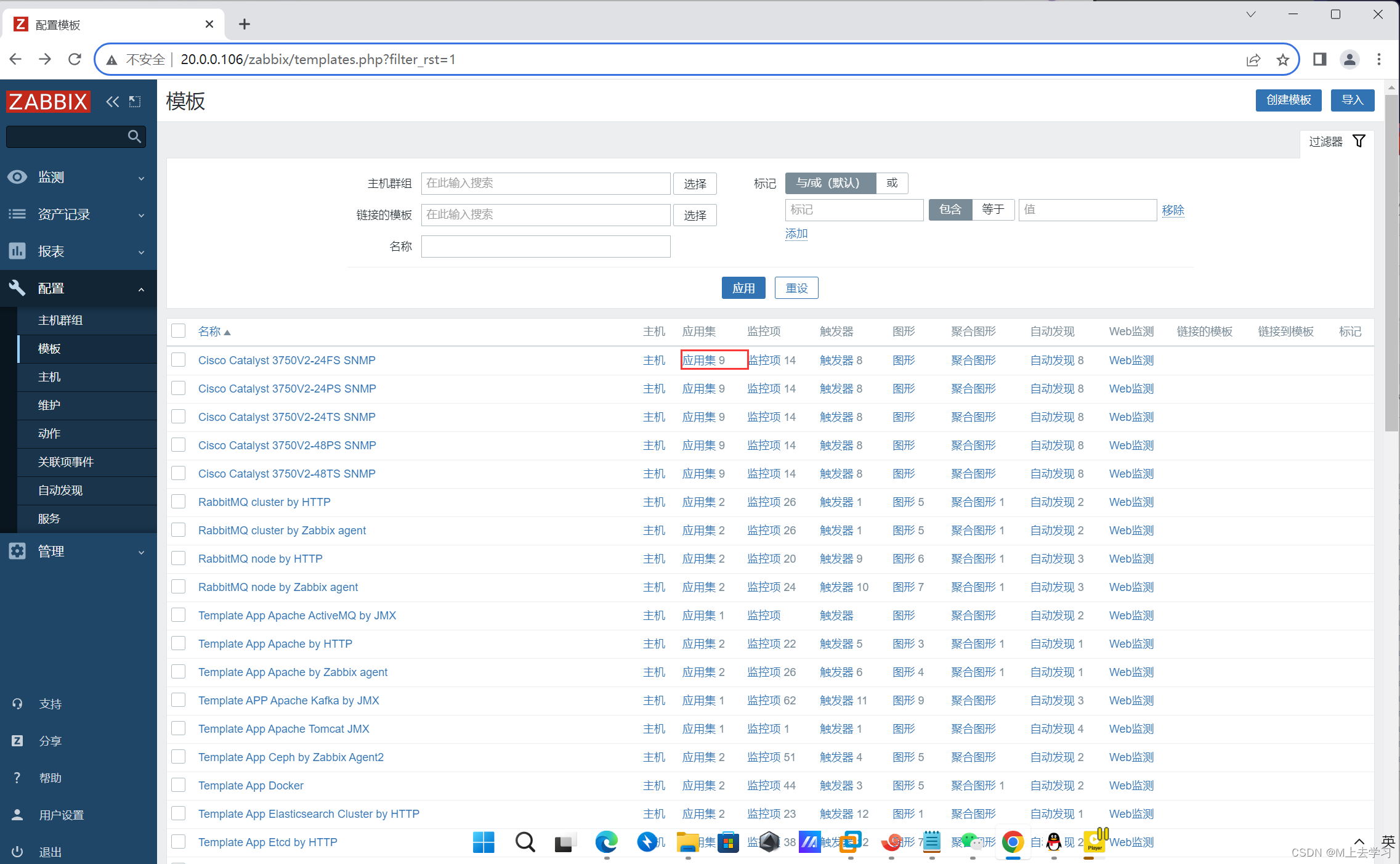
Task: Open the browser tab search chevron
Action: [1251, 15]
